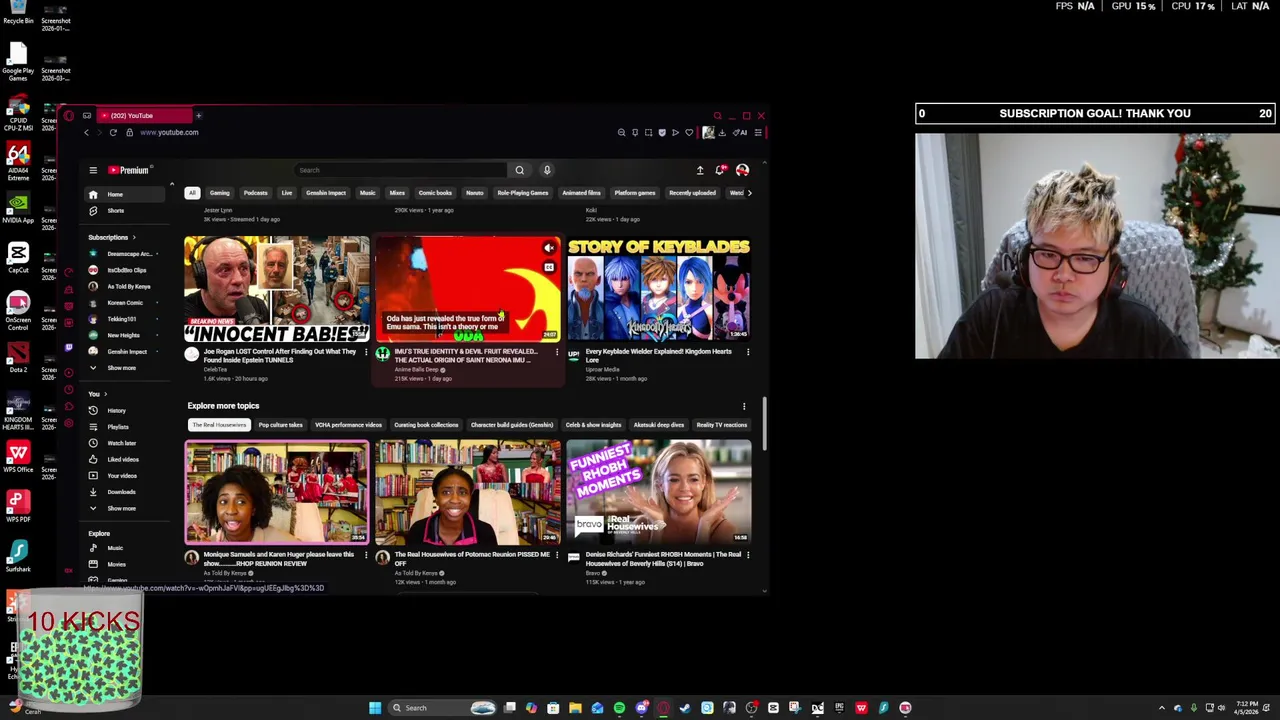This screenshot has width=1280, height=720.
Task: Select the Comic books category chip
Action: [435, 193]
